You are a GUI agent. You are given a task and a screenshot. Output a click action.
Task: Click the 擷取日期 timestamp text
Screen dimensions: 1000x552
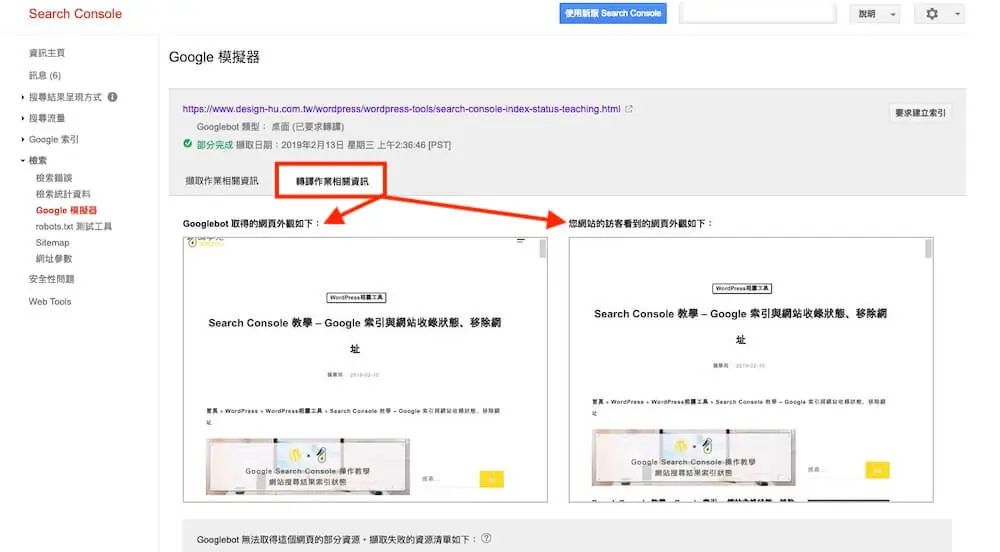pos(343,145)
